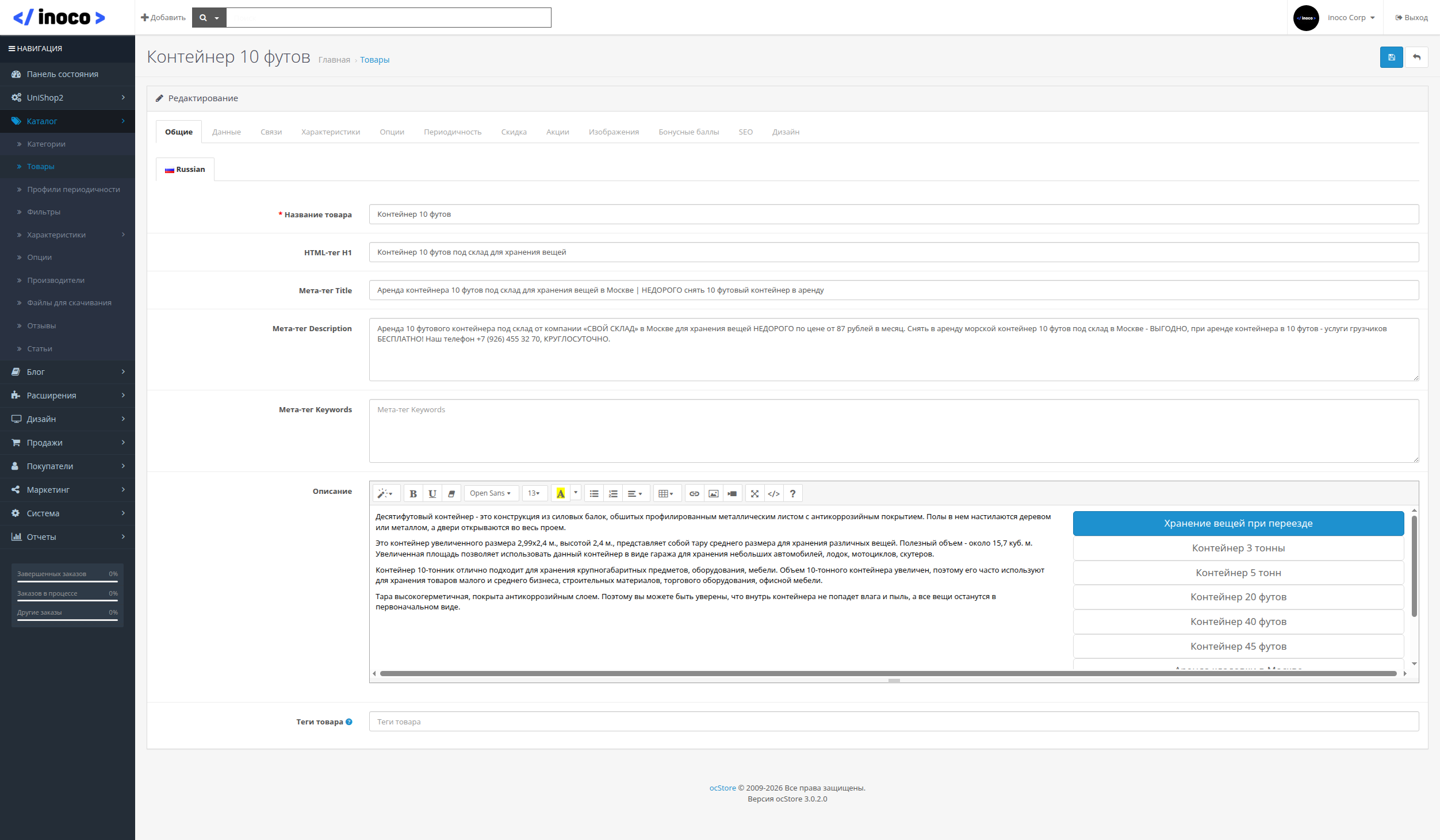
Task: Click the back/return arrow icon
Action: coord(1416,57)
